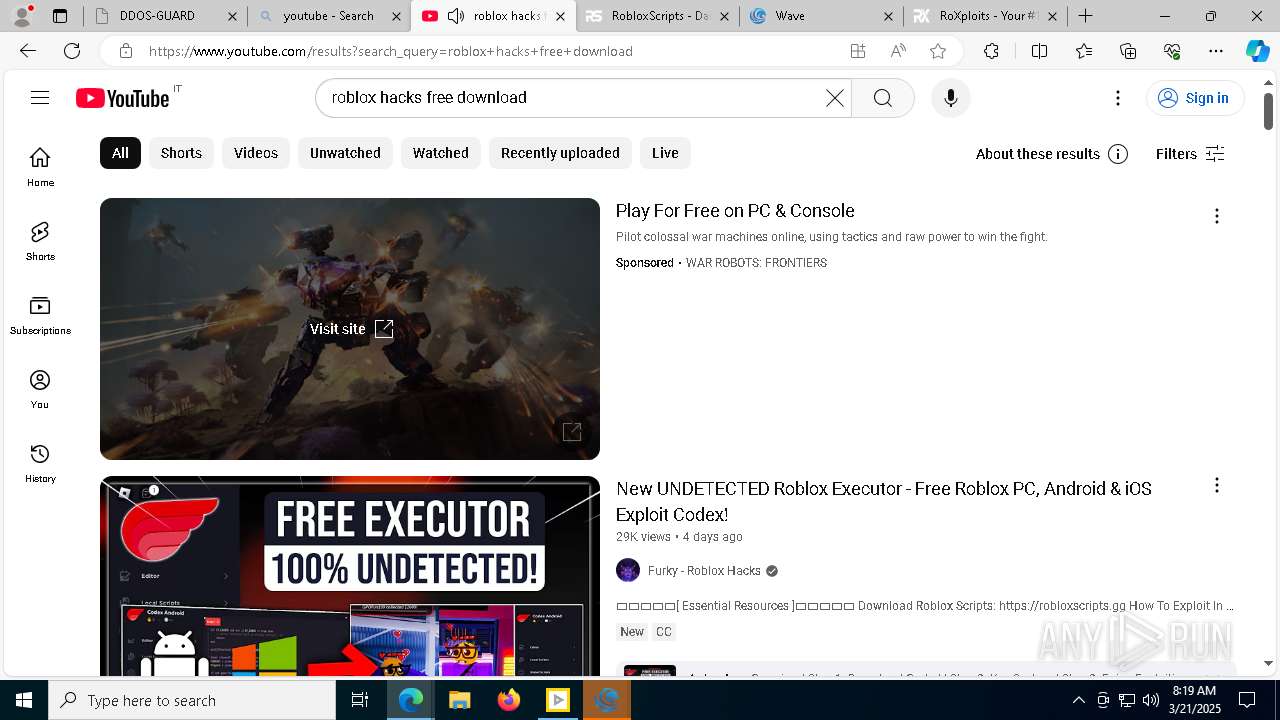Select the All filter chip
Image resolution: width=1280 pixels, height=720 pixels.
120,153
